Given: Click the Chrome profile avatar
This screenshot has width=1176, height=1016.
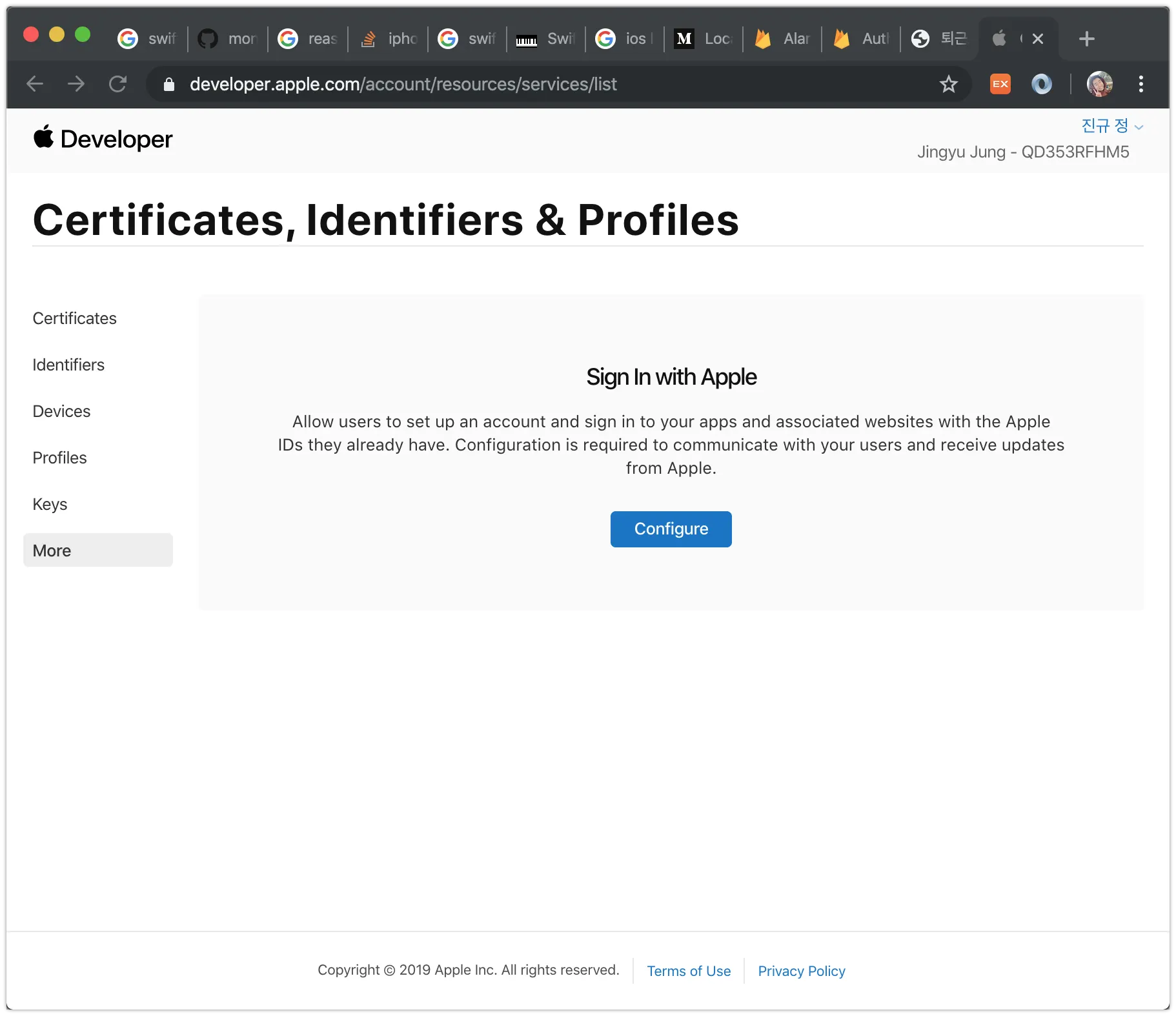Looking at the screenshot, I should (x=1099, y=84).
